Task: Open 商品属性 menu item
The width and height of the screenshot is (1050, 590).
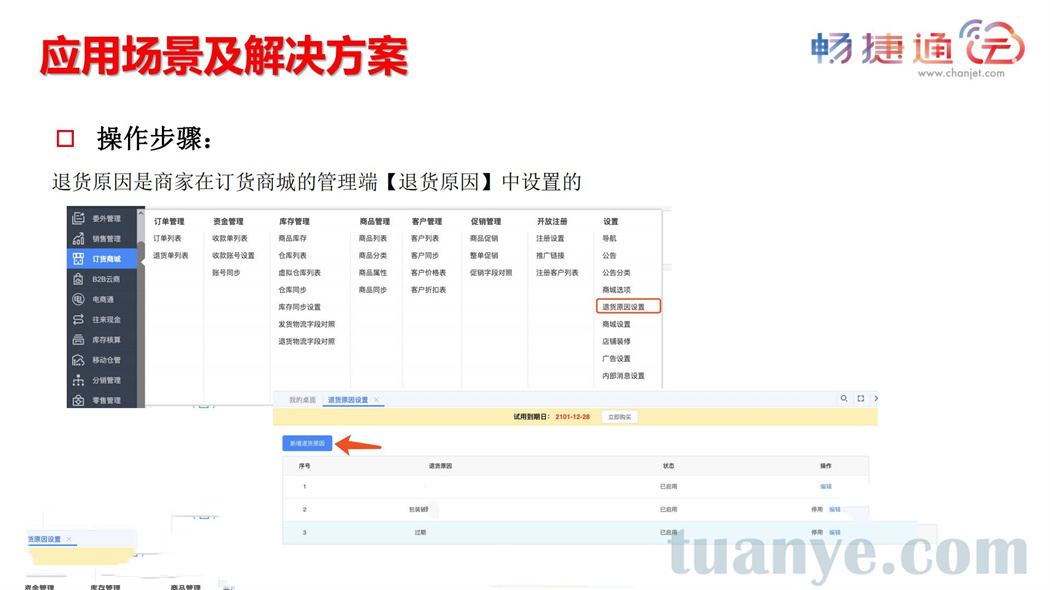Action: tap(373, 273)
